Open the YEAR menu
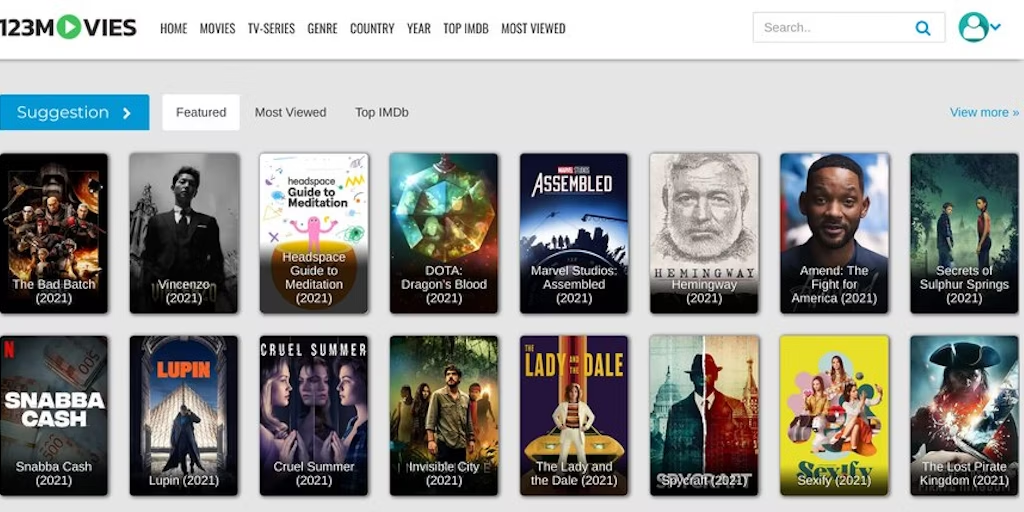Screen dimensions: 1024x512 pyautogui.click(x=419, y=29)
